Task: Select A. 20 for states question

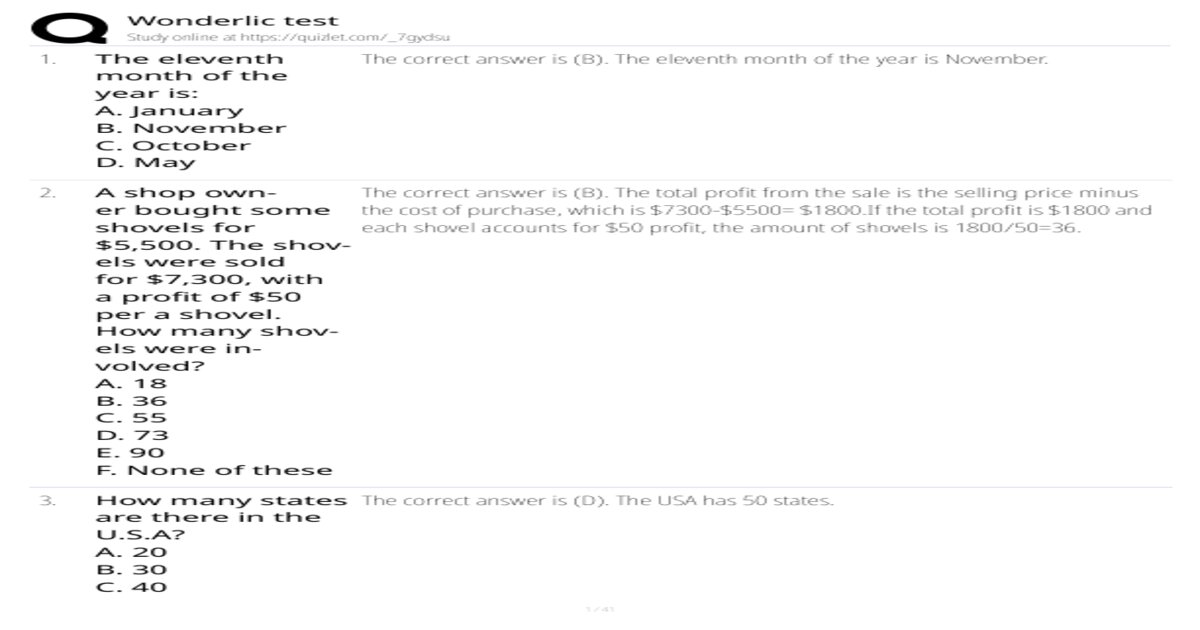Action: (x=131, y=552)
